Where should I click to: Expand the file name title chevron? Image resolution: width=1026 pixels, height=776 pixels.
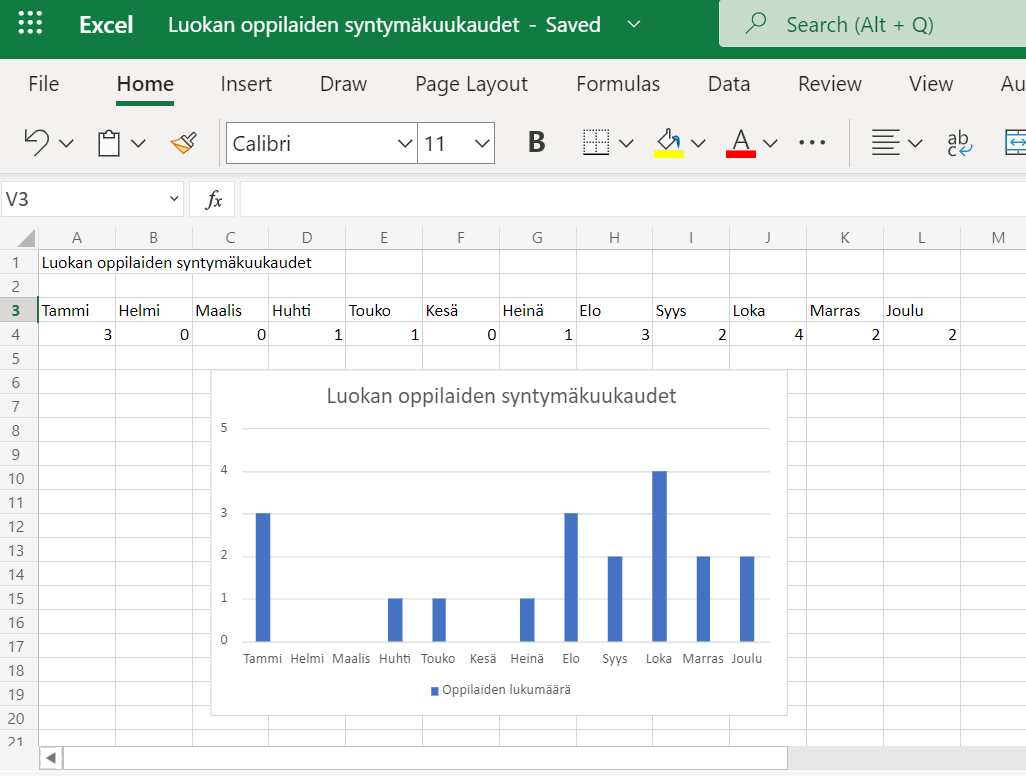(633, 24)
